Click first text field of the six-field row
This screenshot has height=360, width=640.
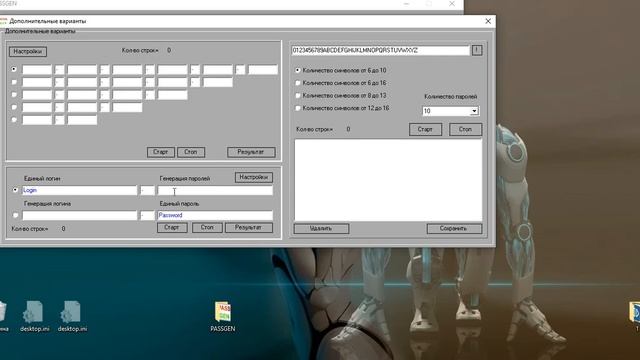pos(37,69)
